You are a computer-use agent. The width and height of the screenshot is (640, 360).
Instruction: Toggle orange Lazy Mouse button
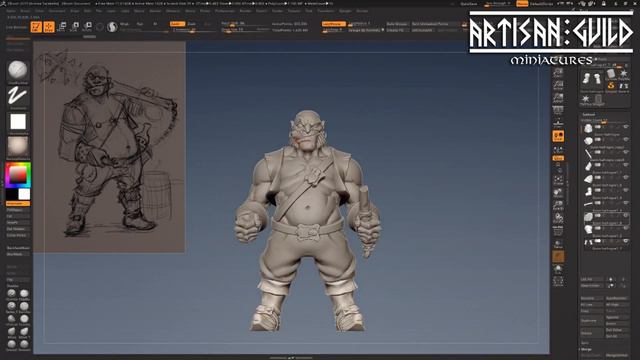pos(333,24)
